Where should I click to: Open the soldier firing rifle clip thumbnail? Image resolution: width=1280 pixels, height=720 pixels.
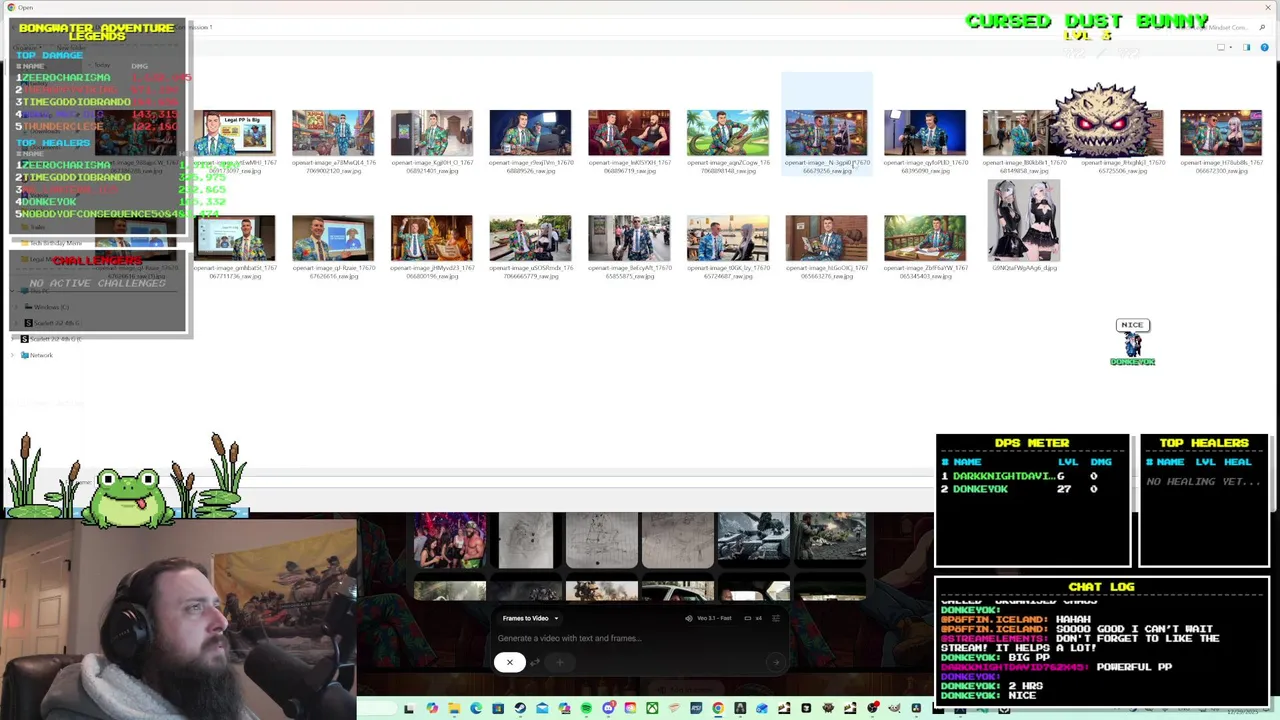point(830,540)
